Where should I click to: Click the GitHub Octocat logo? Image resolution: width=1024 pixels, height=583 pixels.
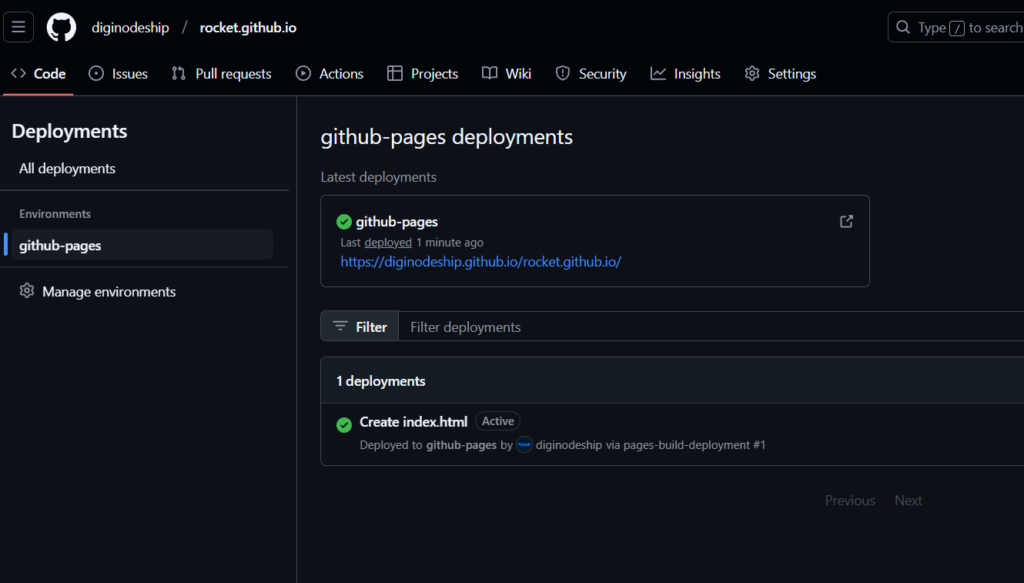(x=61, y=27)
